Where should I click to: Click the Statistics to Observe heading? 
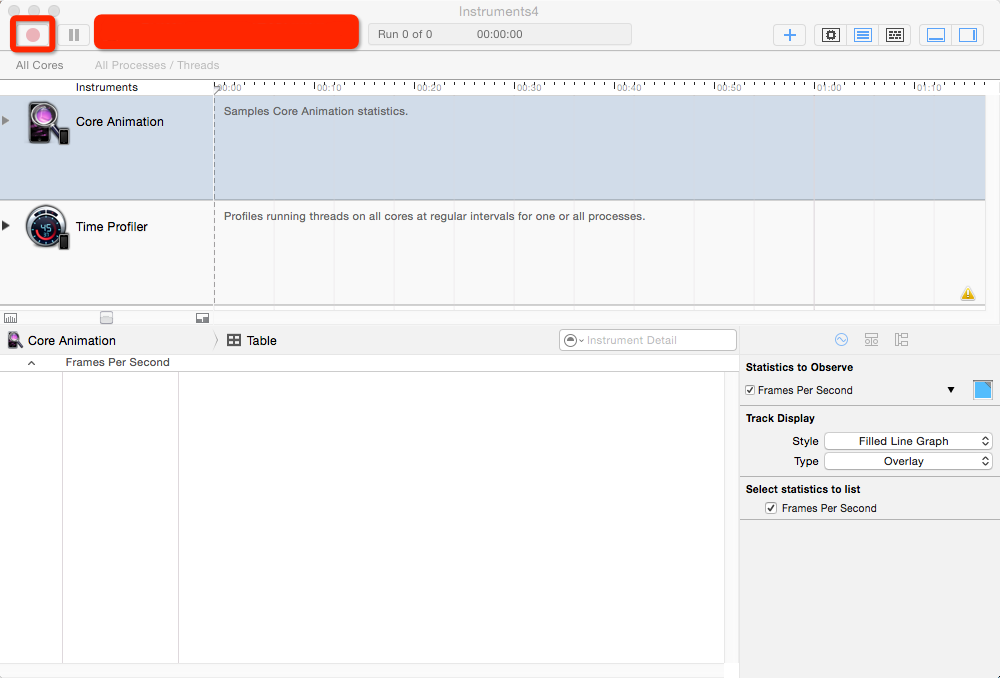coord(799,367)
